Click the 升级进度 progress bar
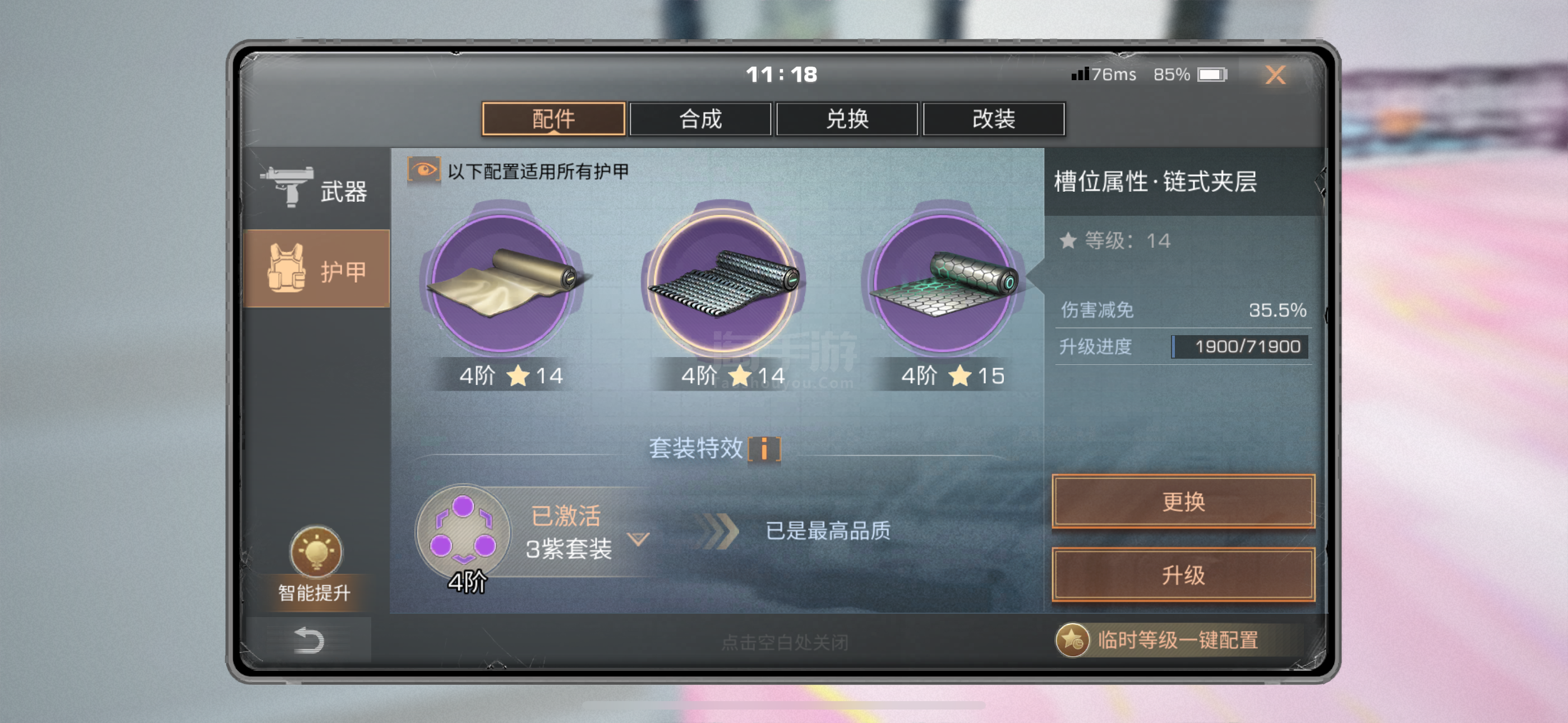1568x723 pixels. click(1239, 346)
